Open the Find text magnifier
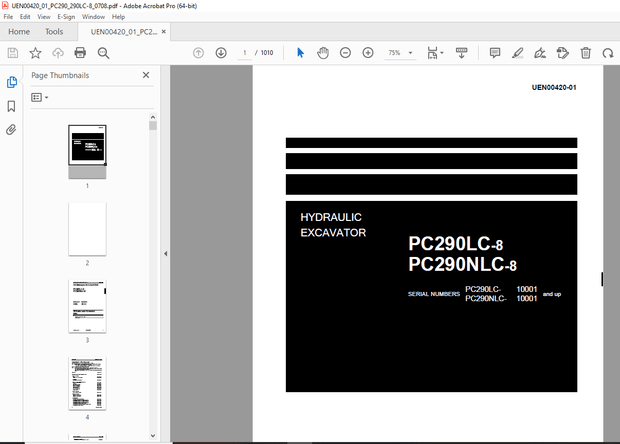 (103, 53)
